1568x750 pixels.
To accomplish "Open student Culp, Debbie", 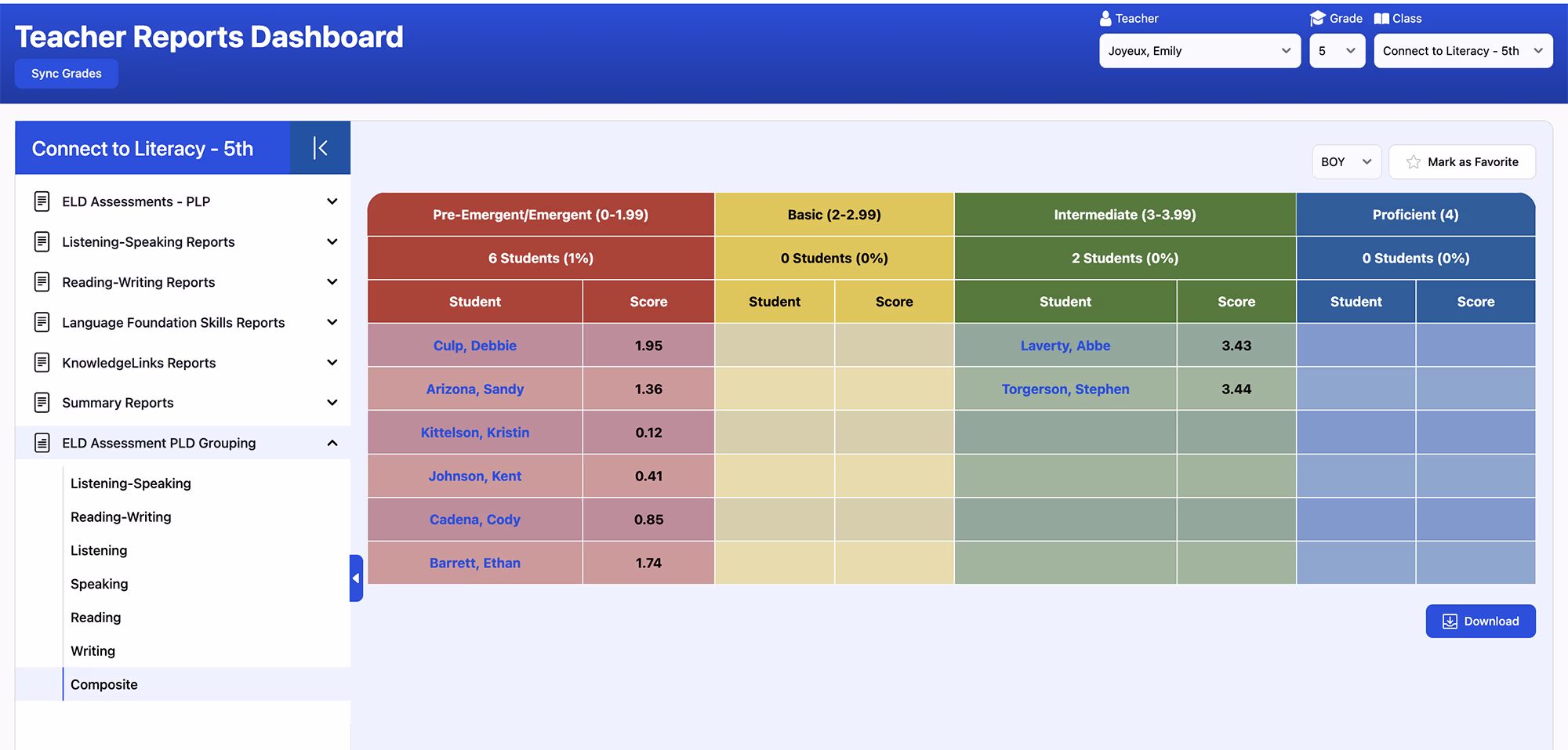I will click(x=475, y=346).
